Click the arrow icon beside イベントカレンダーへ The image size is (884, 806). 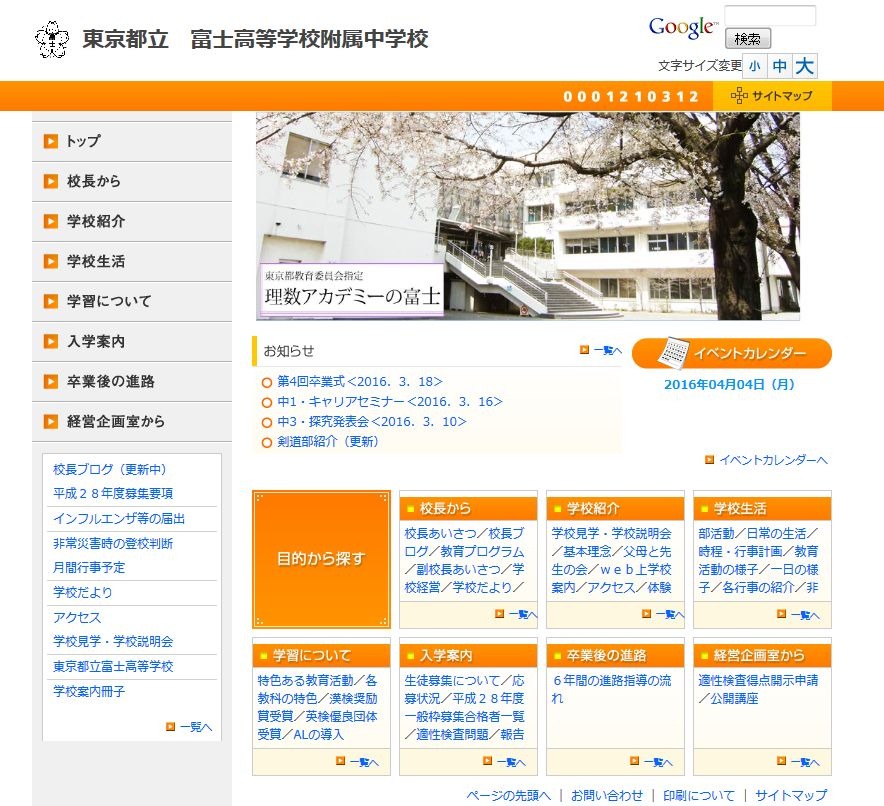pos(709,460)
